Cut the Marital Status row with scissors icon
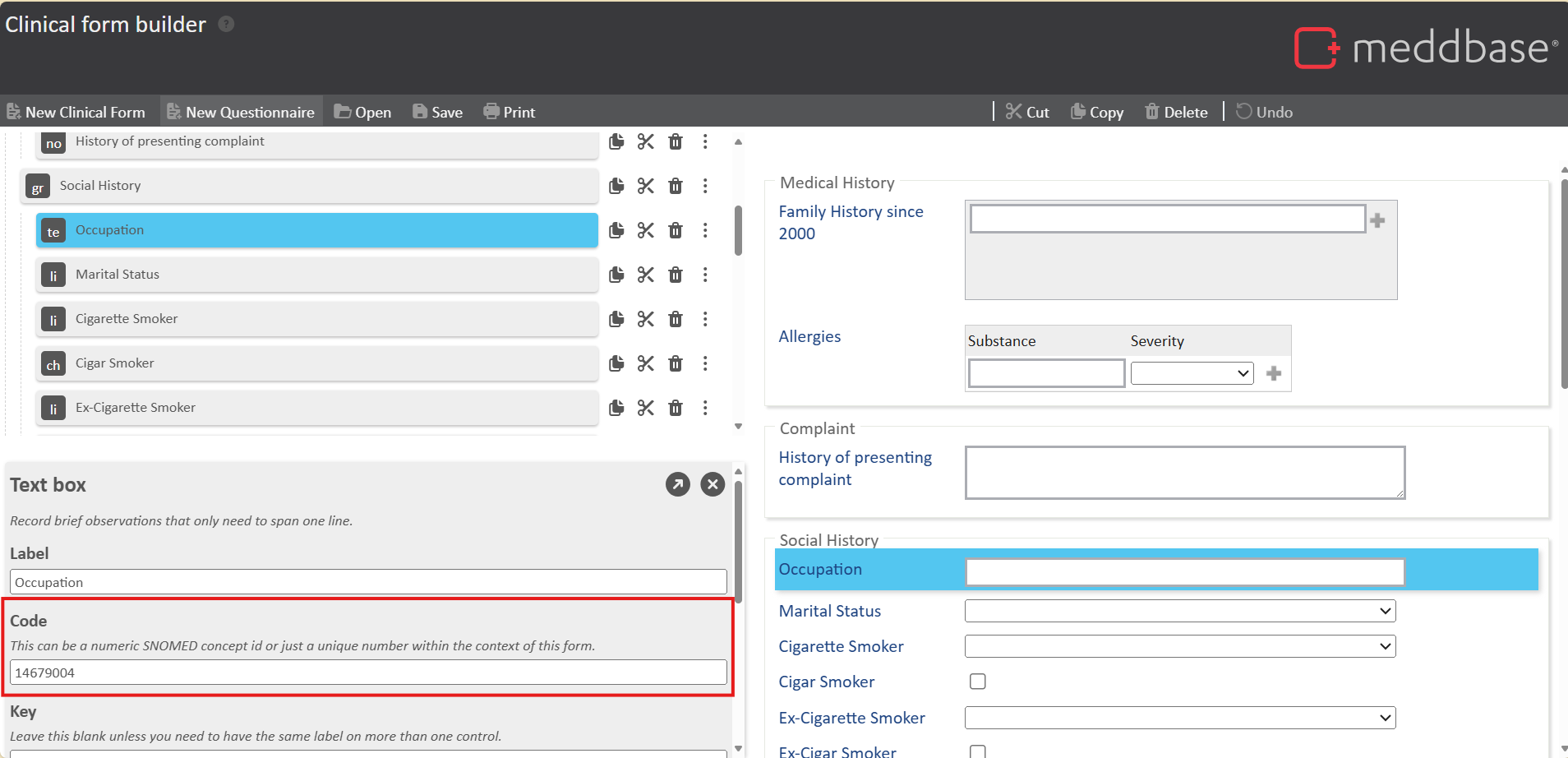The image size is (1568, 758). pos(646,275)
